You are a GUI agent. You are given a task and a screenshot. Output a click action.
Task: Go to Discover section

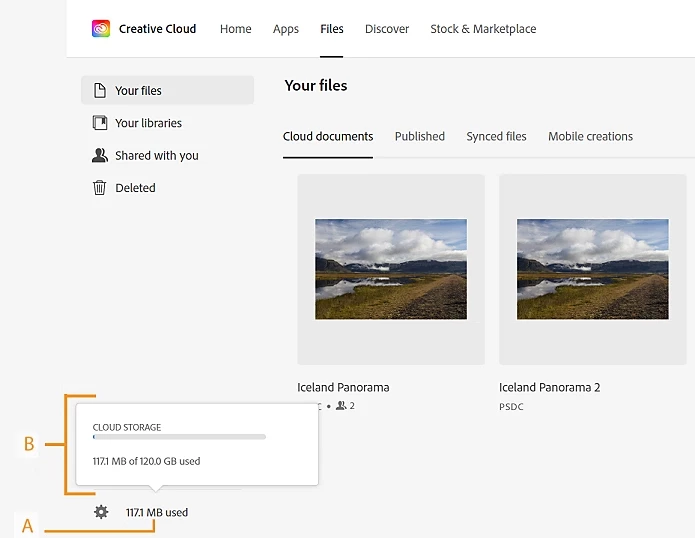pos(387,29)
